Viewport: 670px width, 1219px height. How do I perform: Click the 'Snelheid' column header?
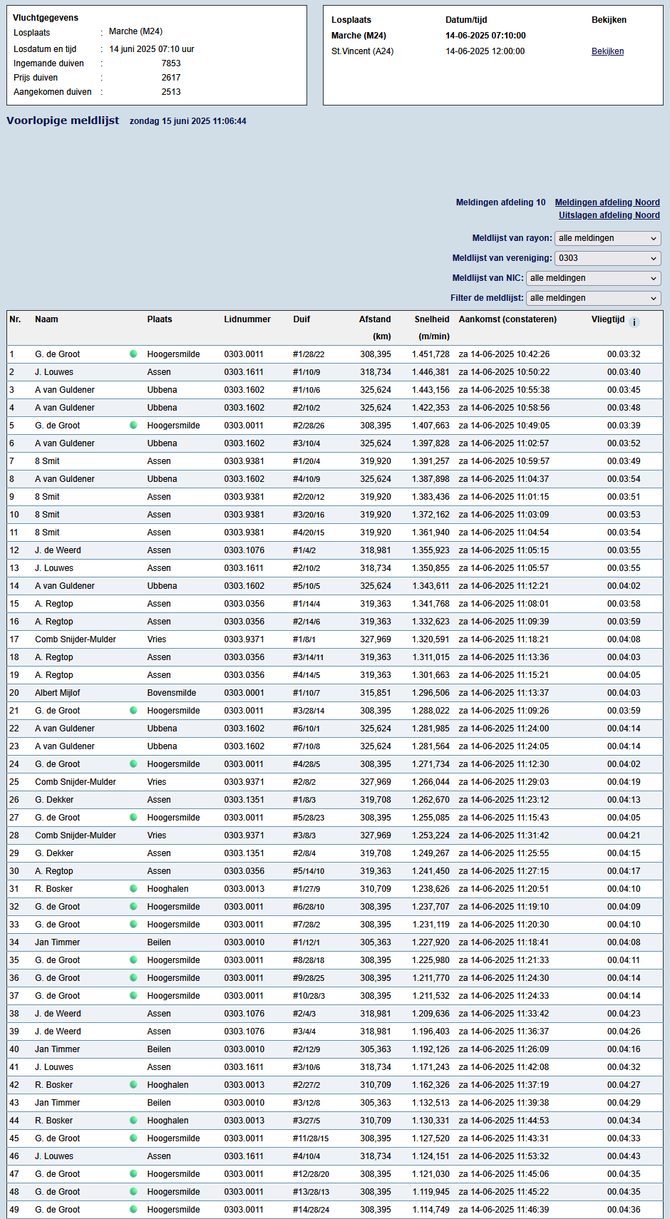click(x=432, y=319)
